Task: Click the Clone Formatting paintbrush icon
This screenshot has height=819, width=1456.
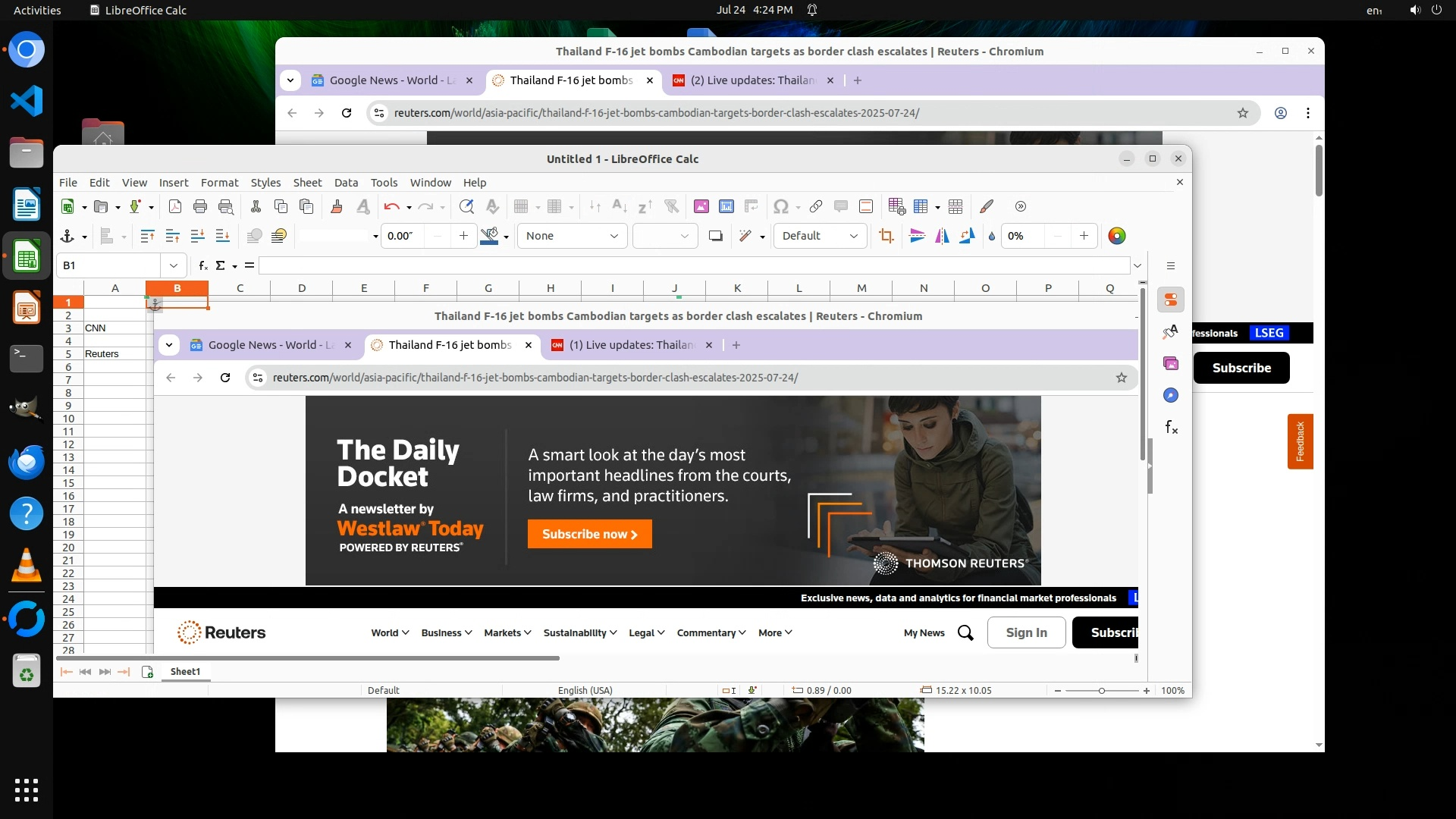Action: (337, 206)
